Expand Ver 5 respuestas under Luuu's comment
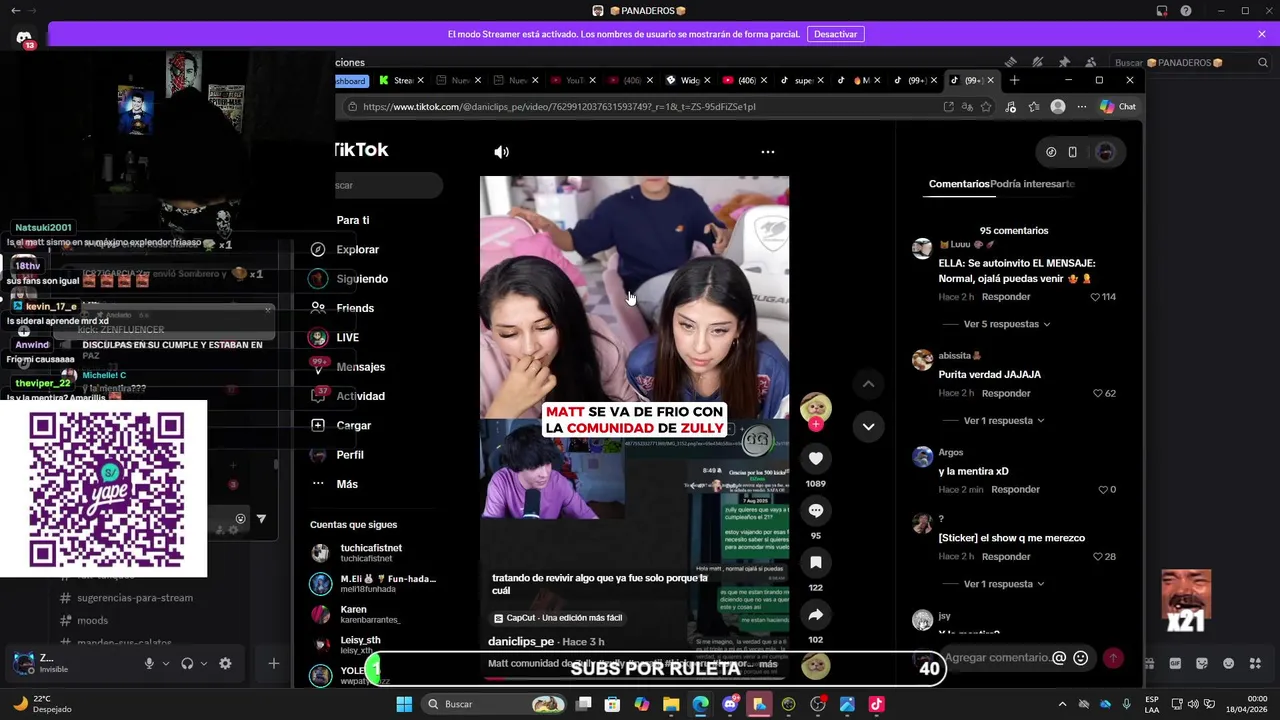Image resolution: width=1280 pixels, height=720 pixels. click(x=1006, y=324)
